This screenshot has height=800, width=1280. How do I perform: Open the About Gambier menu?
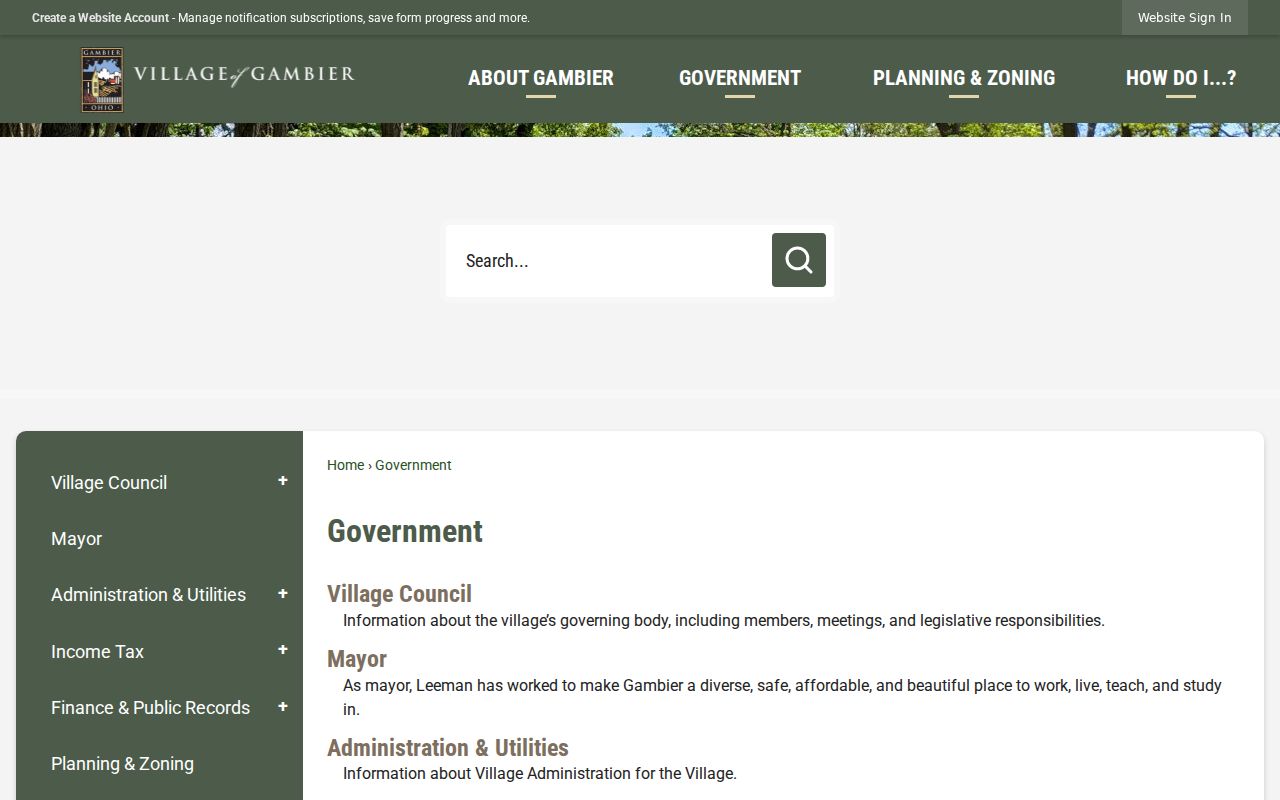[541, 78]
